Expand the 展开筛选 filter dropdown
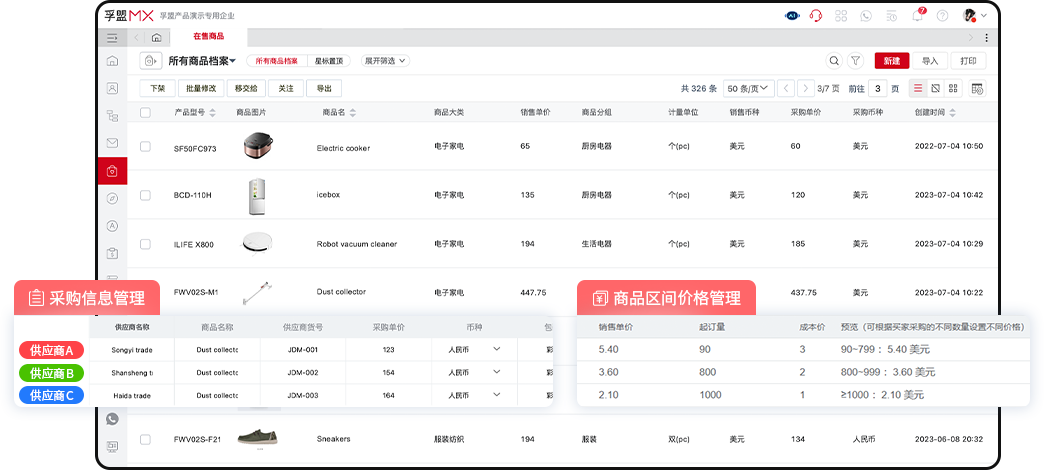 click(x=385, y=61)
